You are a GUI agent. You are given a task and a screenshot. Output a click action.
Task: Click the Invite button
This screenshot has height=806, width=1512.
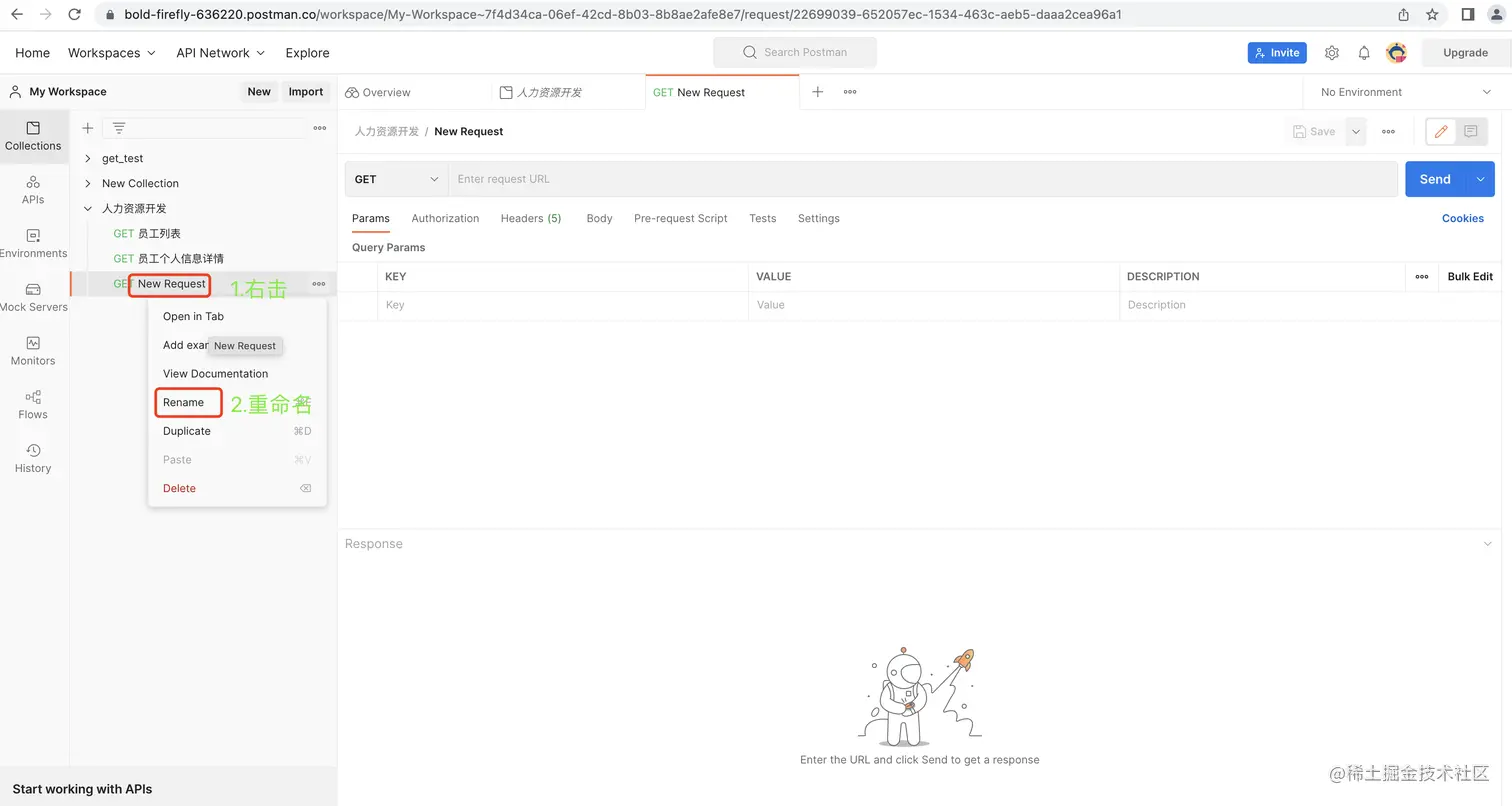[1277, 53]
